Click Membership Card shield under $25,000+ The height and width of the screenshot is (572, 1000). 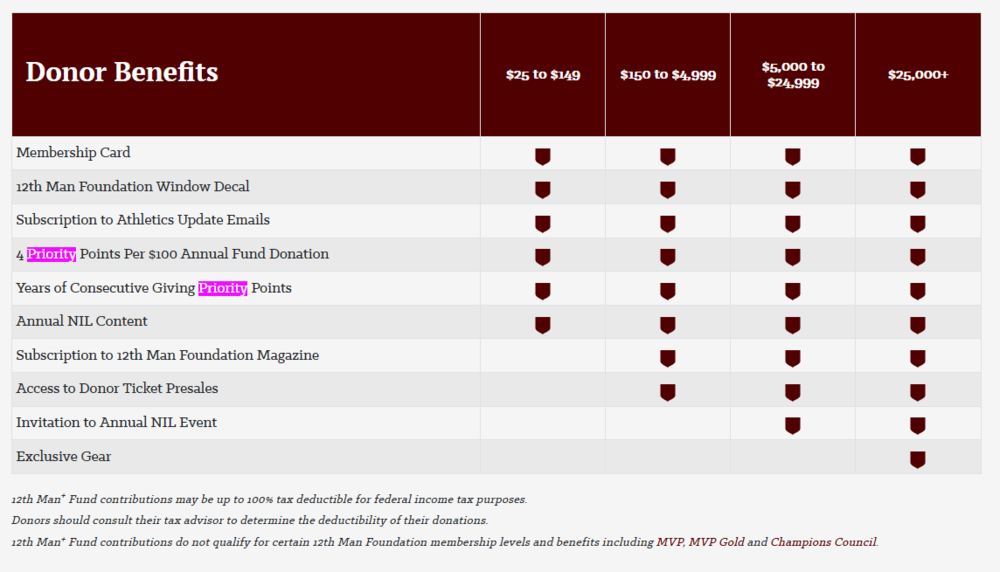pyautogui.click(x=918, y=156)
